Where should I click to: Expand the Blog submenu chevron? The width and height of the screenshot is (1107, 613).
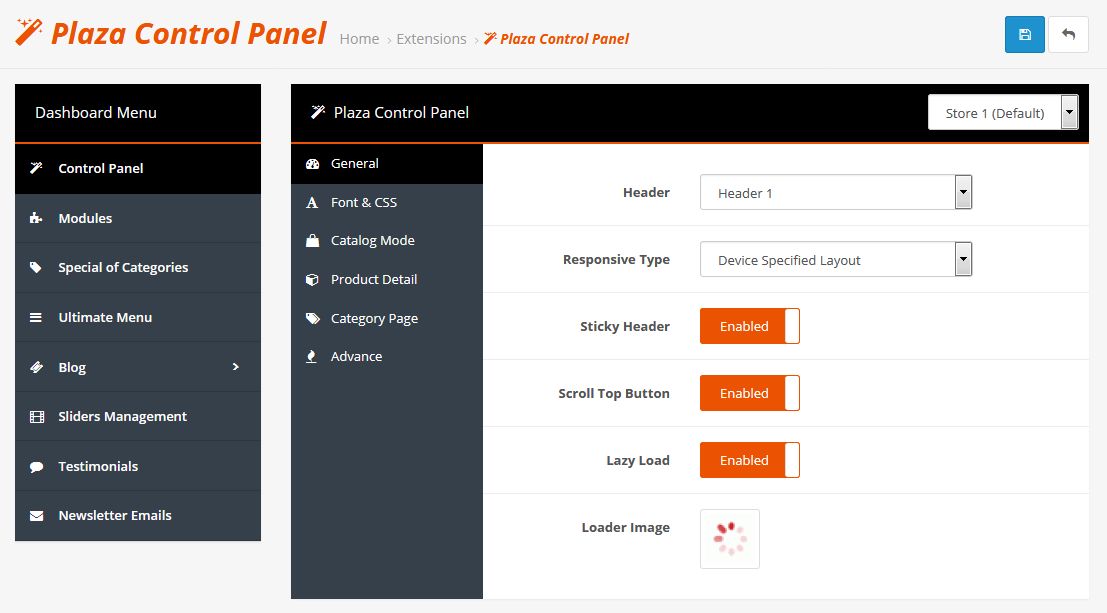(236, 367)
